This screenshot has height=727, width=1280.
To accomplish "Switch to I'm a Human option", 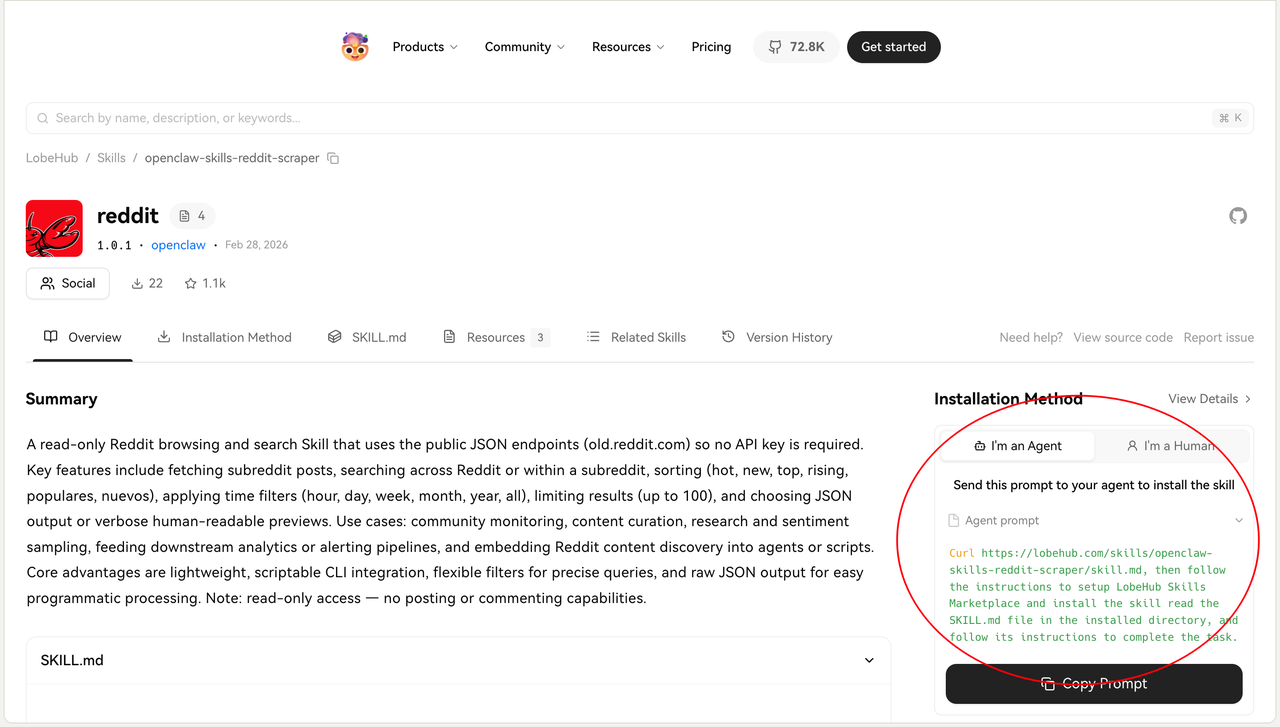I will tap(1170, 446).
